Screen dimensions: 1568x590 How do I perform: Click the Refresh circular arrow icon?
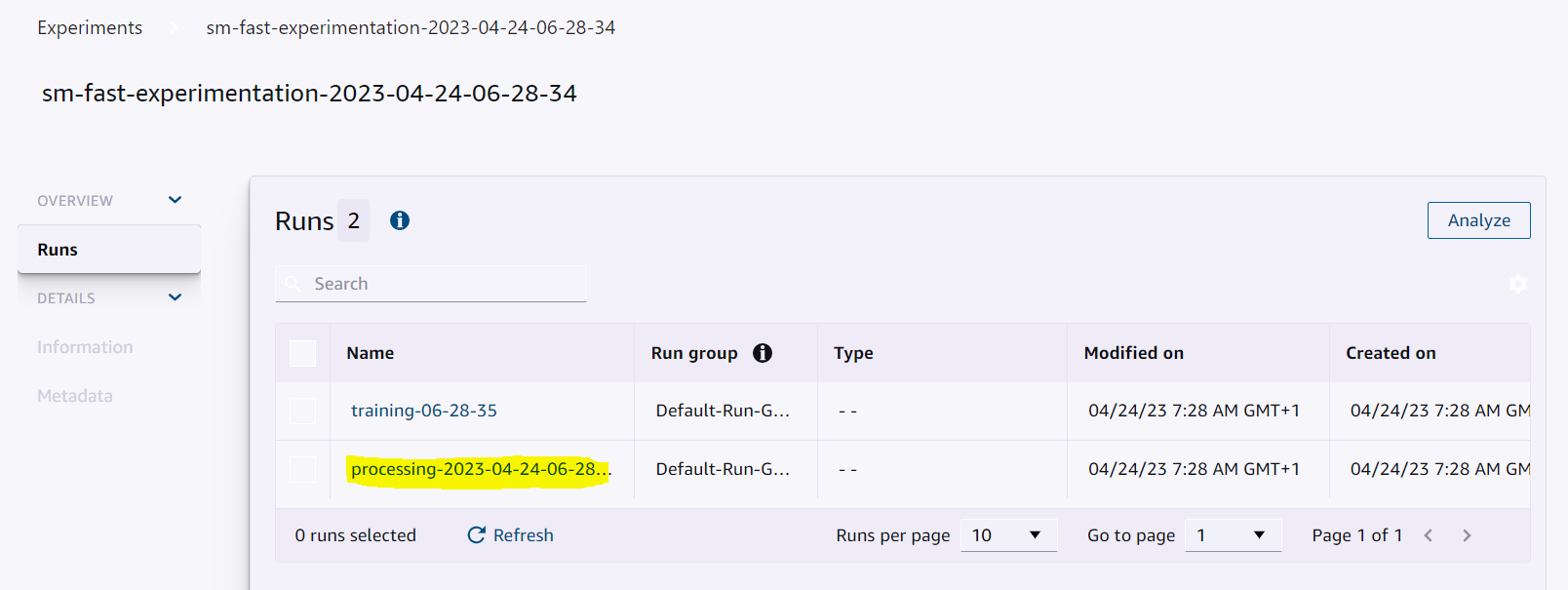pos(476,534)
